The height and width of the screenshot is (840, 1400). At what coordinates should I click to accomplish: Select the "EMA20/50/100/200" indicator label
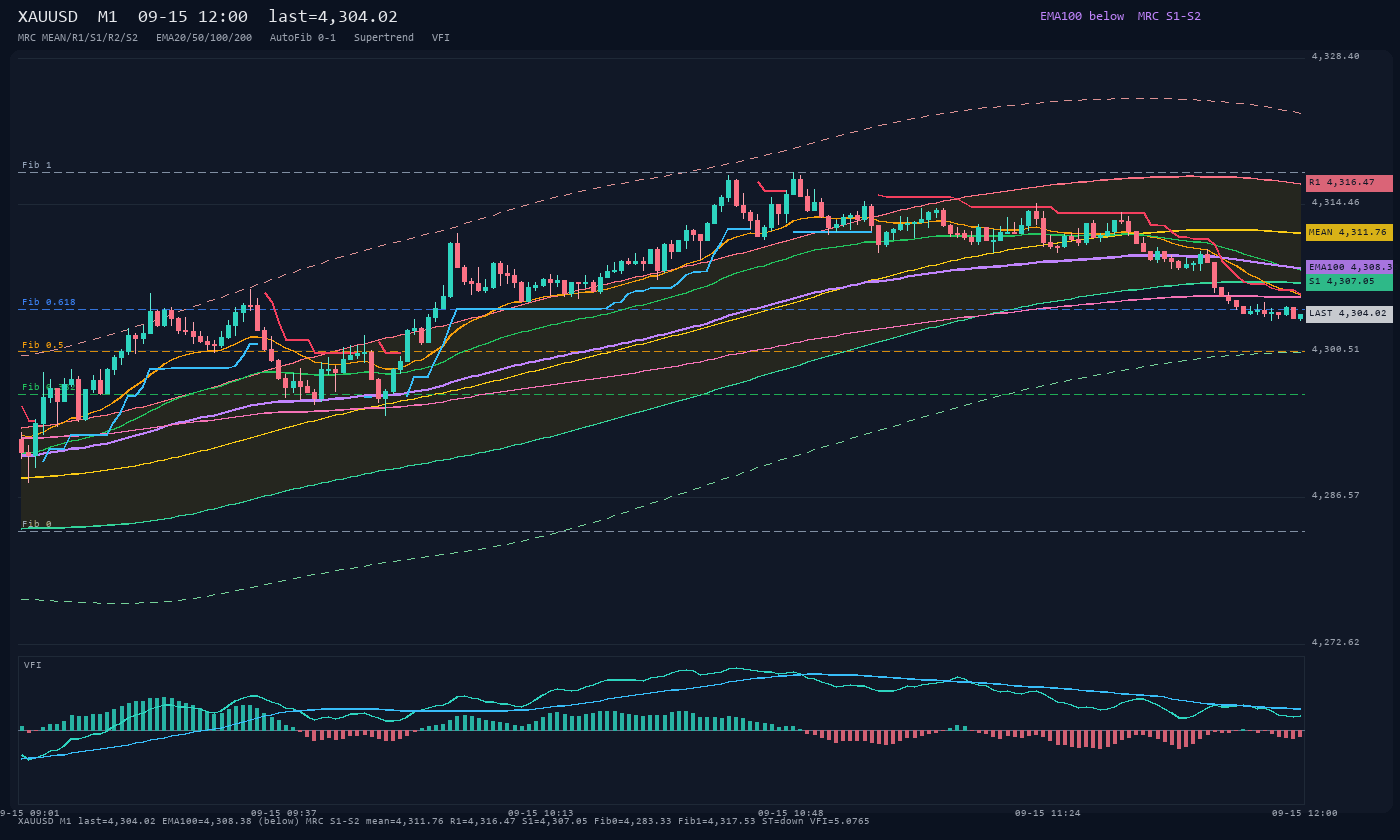[204, 37]
